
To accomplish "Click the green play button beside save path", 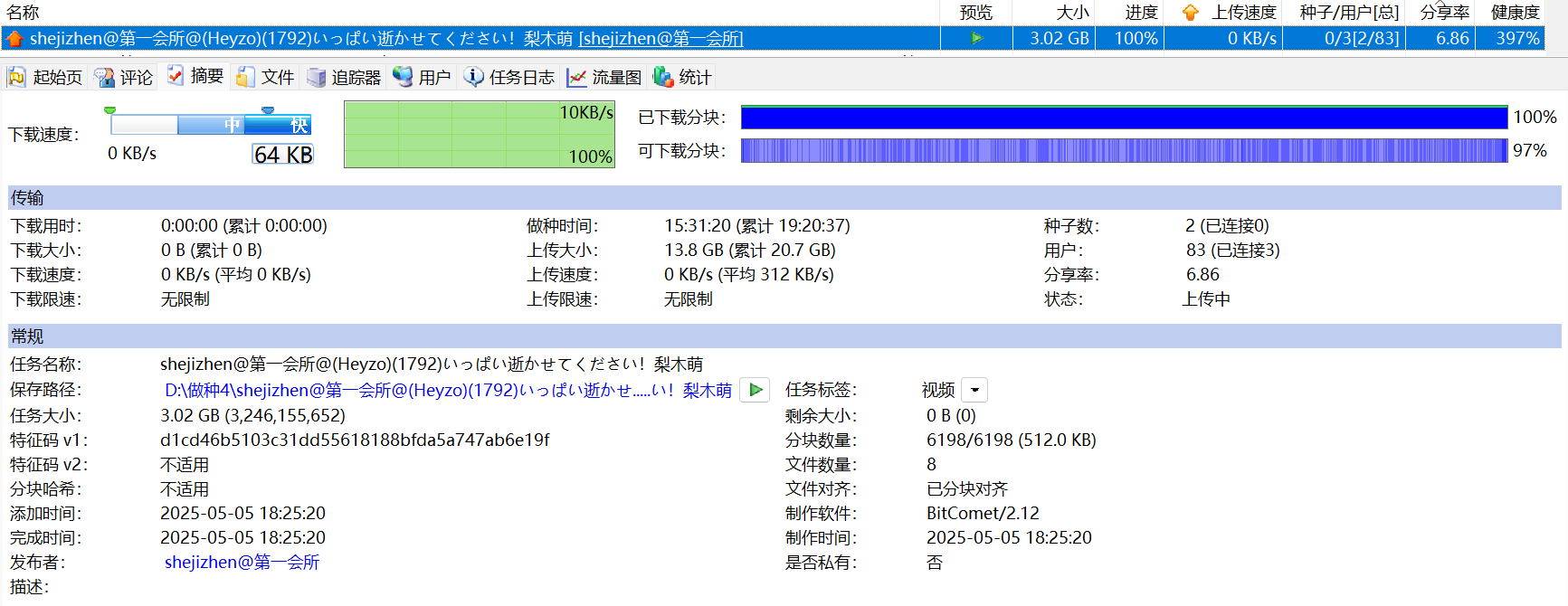I will (755, 390).
